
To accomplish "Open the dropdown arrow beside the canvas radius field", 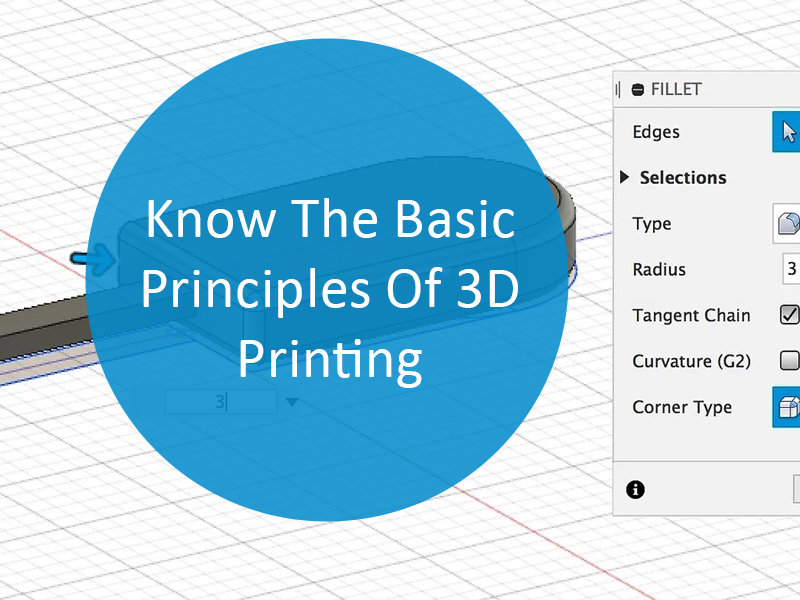I will [x=291, y=402].
